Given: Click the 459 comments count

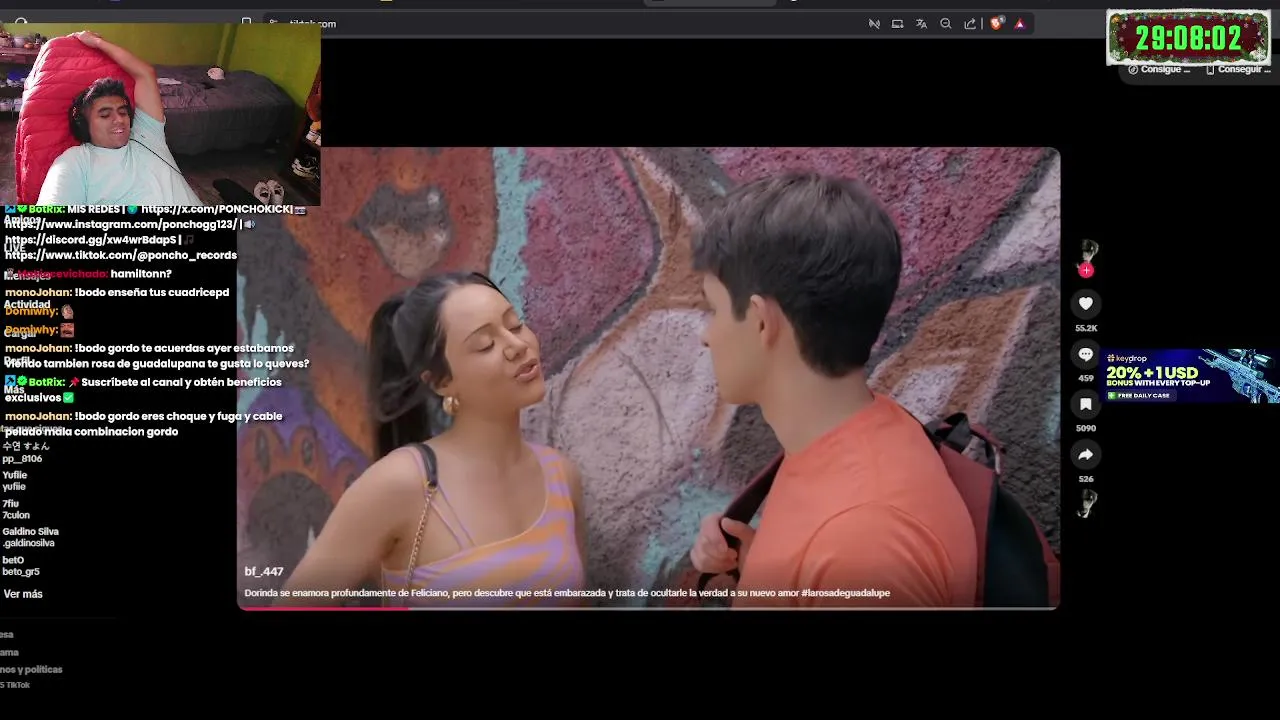Looking at the screenshot, I should pos(1086,378).
